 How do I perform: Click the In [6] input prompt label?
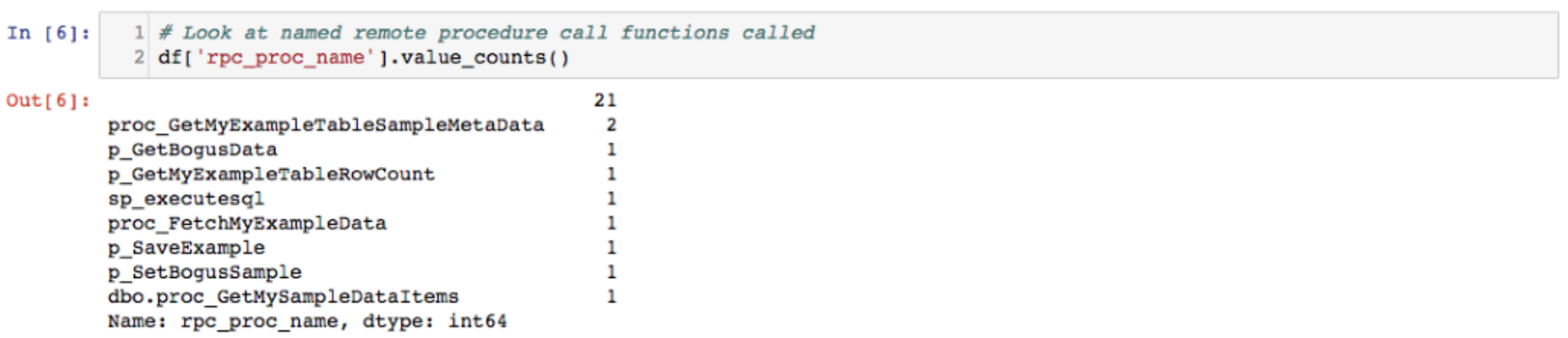tap(48, 33)
